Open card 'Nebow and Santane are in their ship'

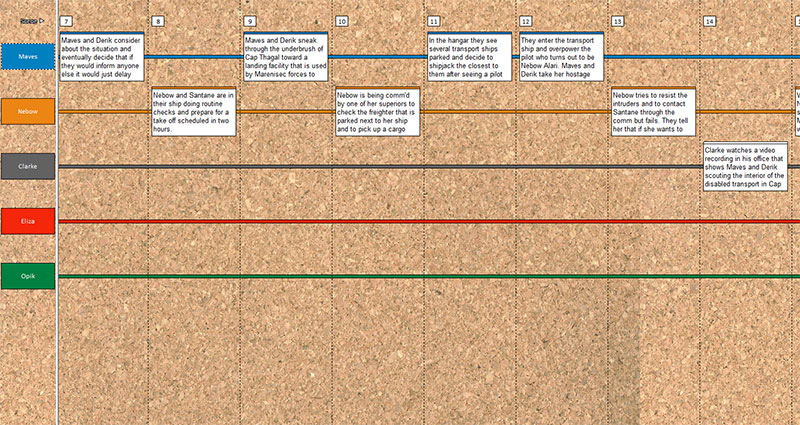194,111
